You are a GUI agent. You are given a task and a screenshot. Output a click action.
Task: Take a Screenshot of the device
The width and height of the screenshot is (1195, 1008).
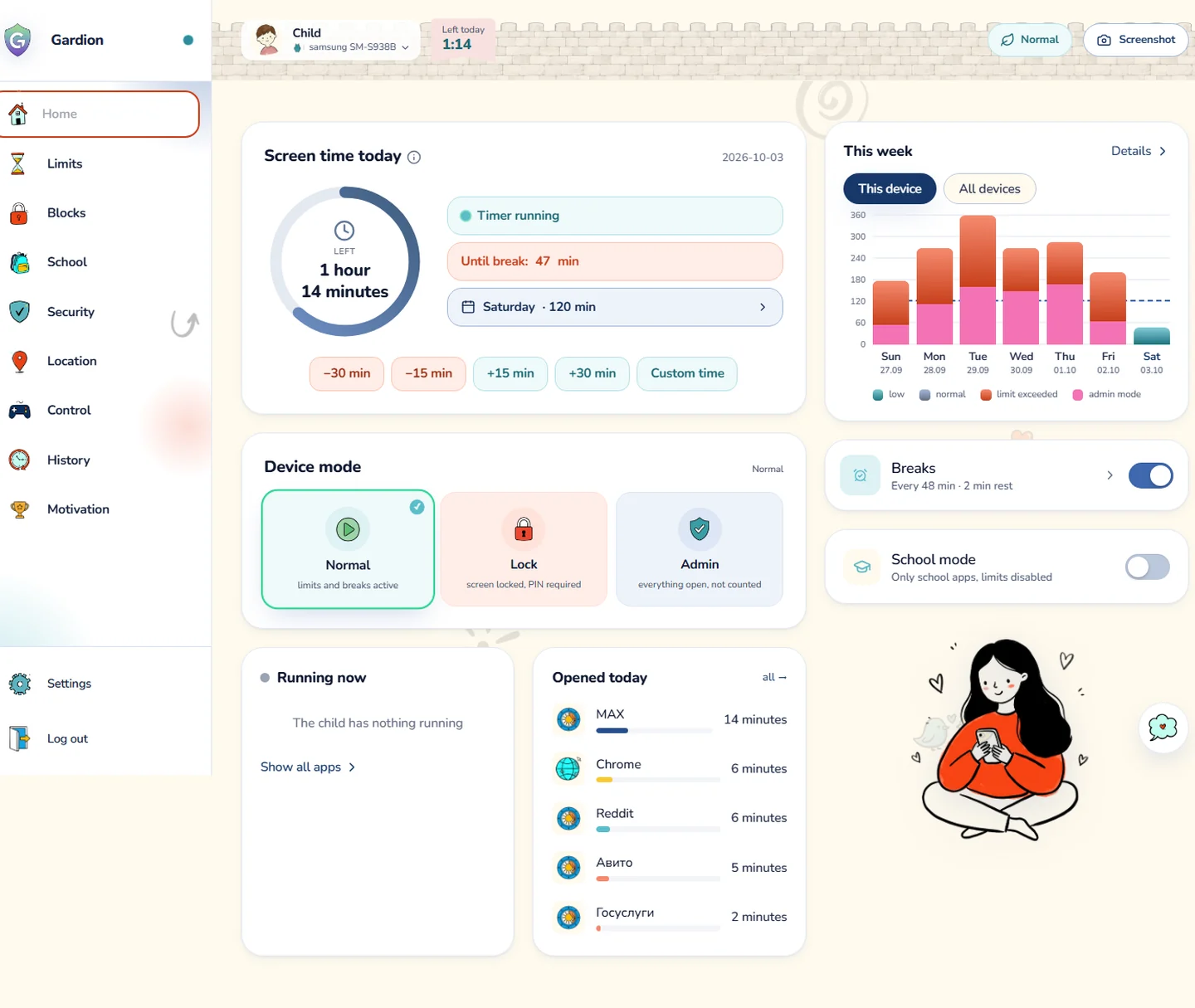click(1136, 40)
